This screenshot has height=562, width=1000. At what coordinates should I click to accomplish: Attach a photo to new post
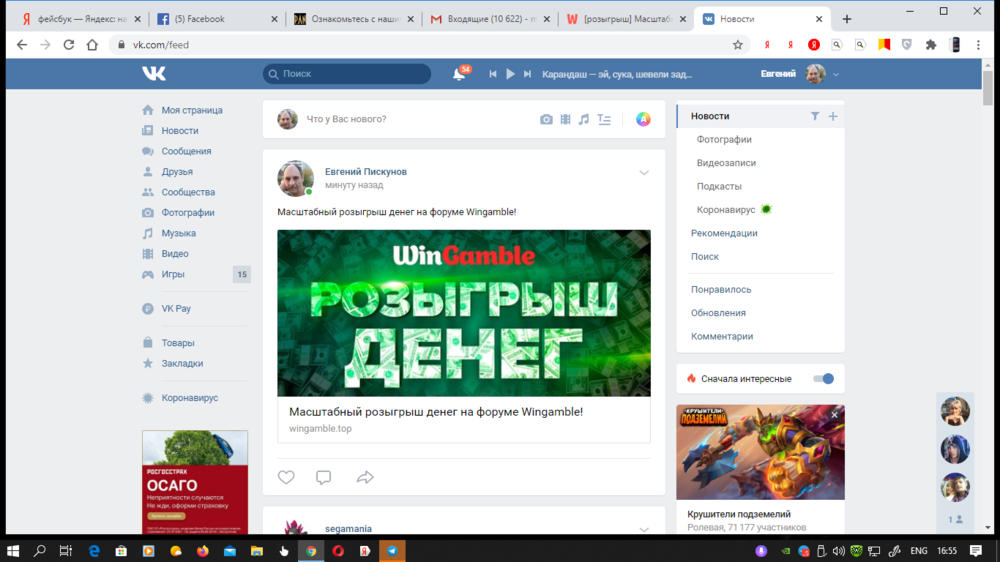[x=546, y=119]
